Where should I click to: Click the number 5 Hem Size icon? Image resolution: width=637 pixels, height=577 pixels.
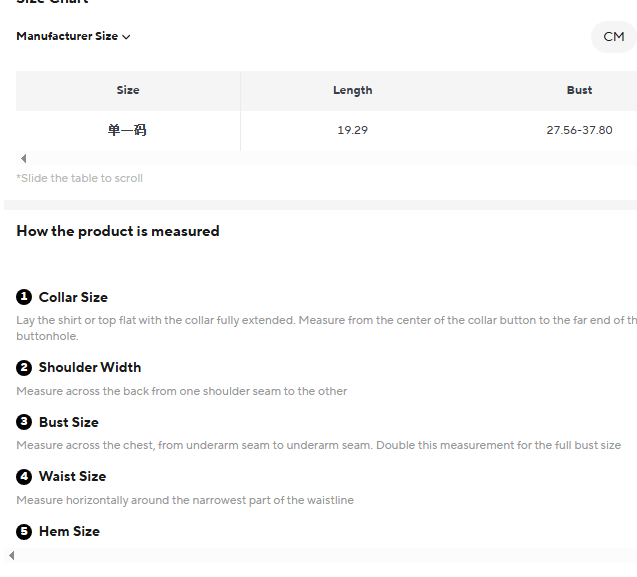[24, 531]
